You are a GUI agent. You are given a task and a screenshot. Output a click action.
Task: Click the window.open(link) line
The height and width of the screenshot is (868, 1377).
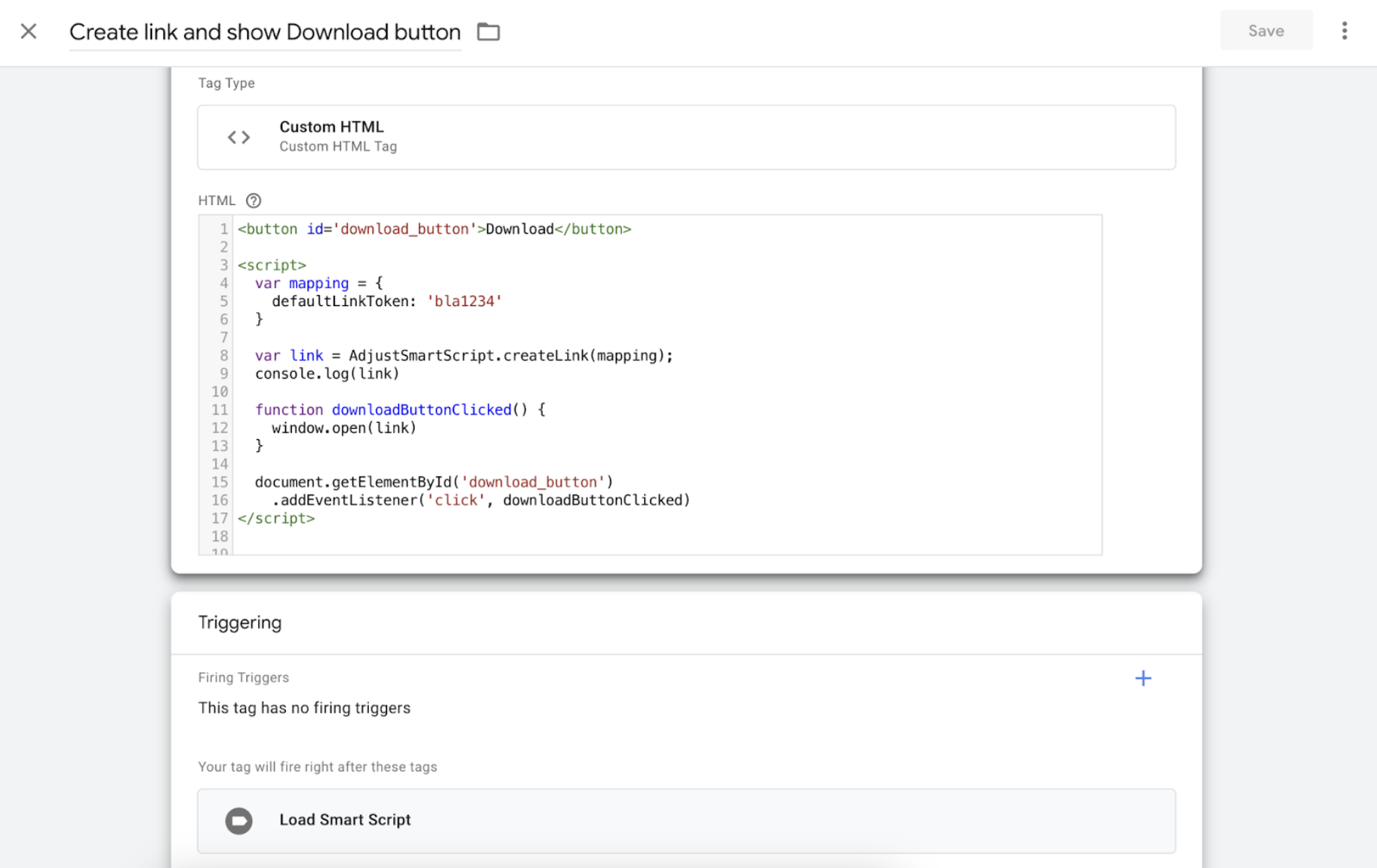pyautogui.click(x=344, y=427)
